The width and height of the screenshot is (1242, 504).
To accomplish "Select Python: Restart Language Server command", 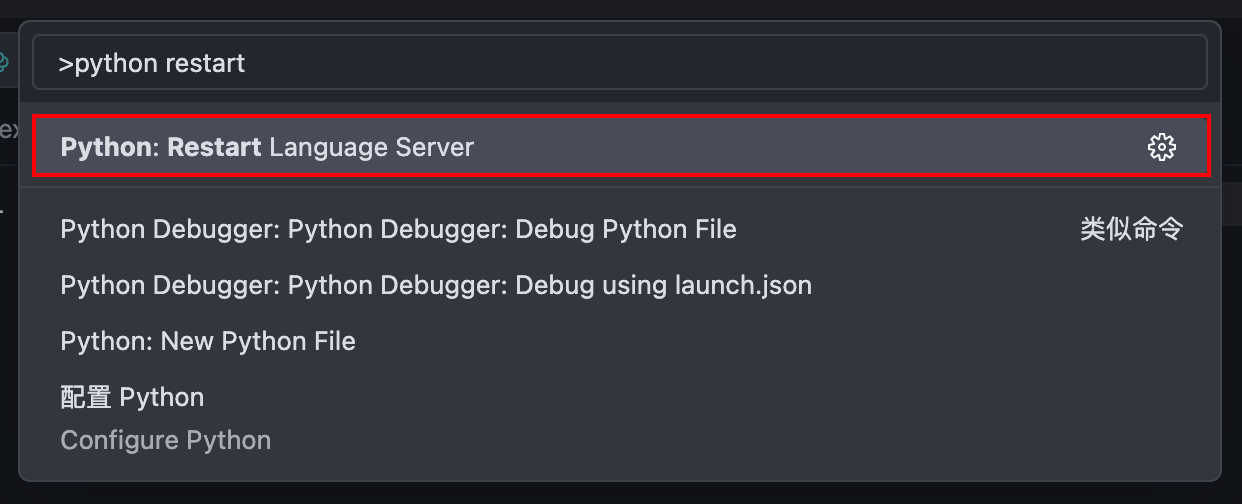I will (267, 148).
